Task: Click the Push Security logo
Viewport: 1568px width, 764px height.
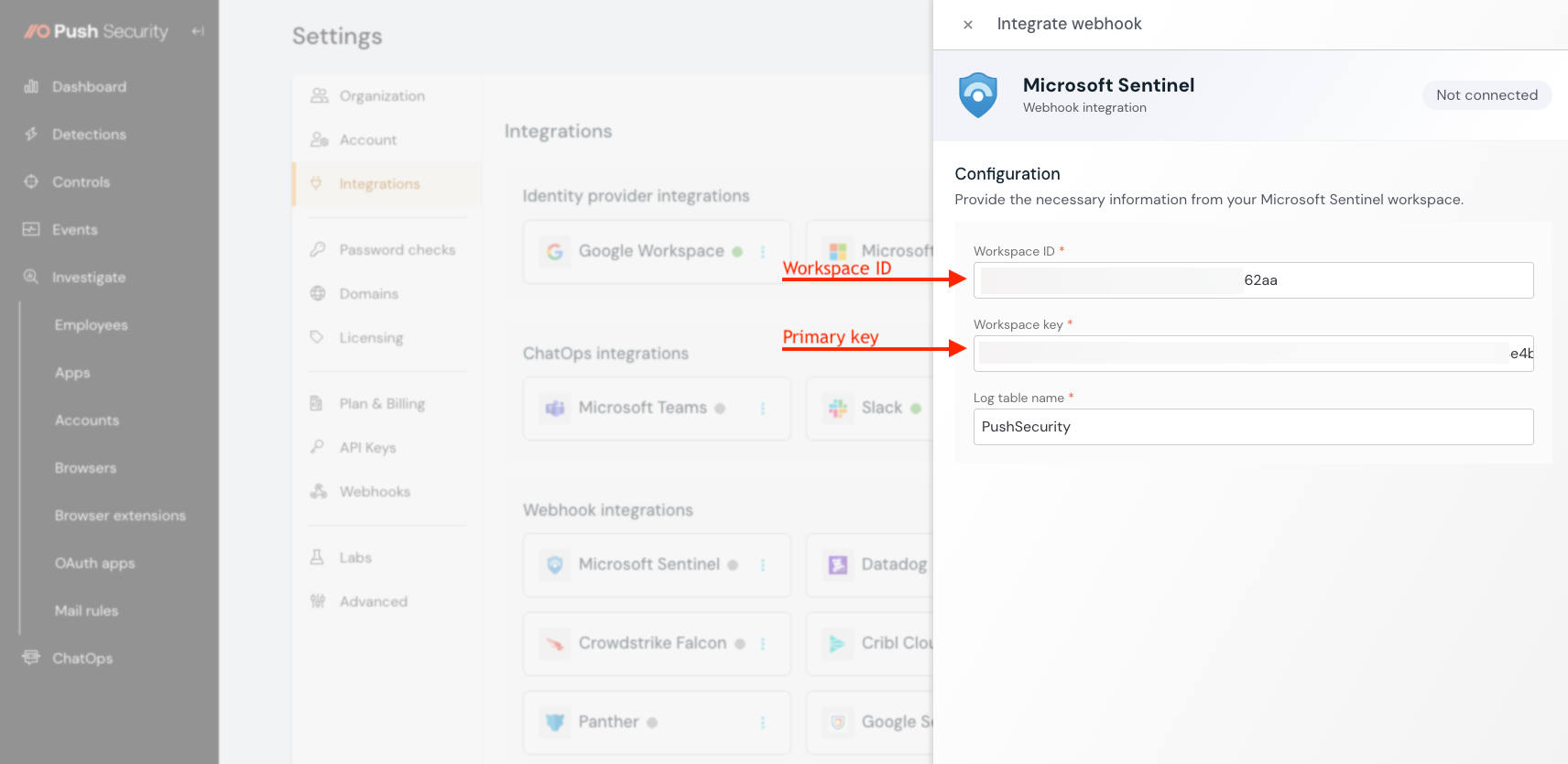Action: pos(96,31)
